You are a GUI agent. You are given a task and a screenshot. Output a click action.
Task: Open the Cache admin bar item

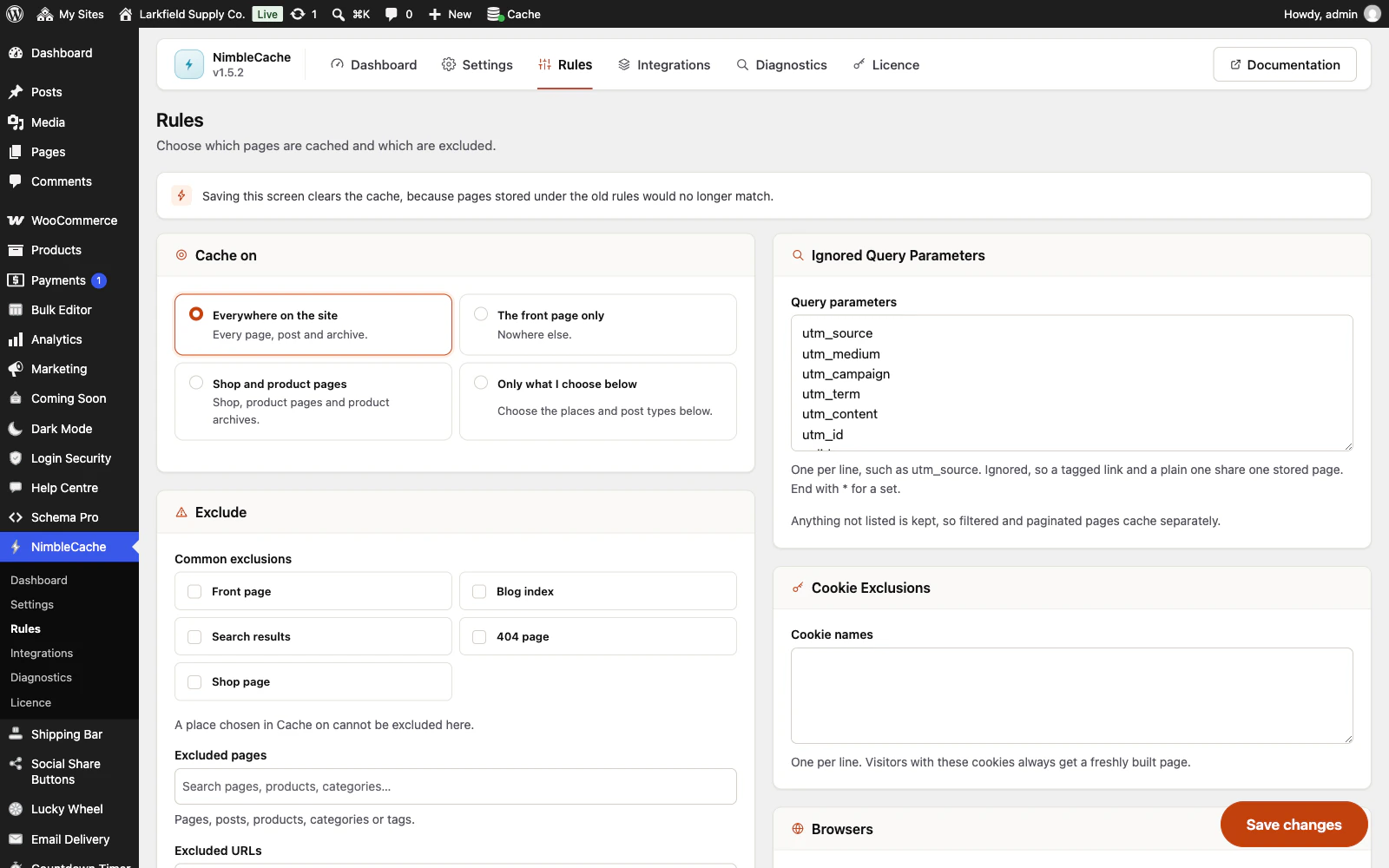[x=514, y=14]
